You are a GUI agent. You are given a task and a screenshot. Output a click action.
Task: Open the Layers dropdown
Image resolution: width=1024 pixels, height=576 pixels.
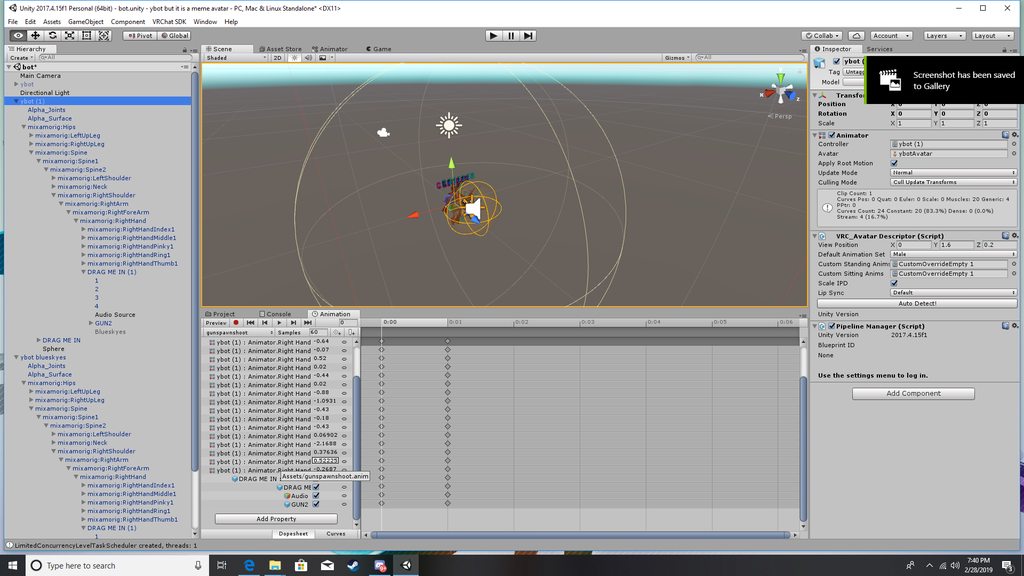944,36
